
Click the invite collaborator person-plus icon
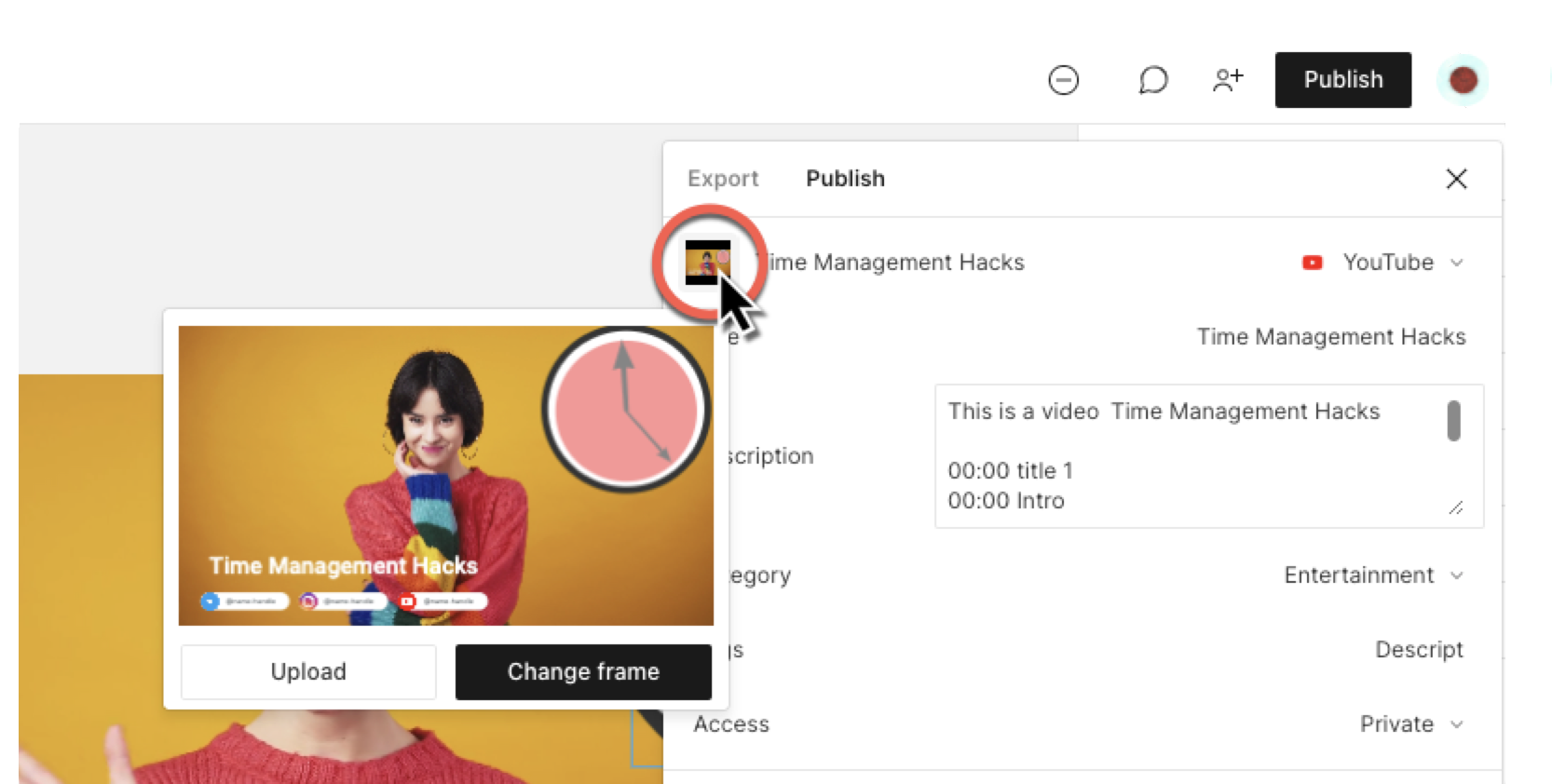point(1228,80)
